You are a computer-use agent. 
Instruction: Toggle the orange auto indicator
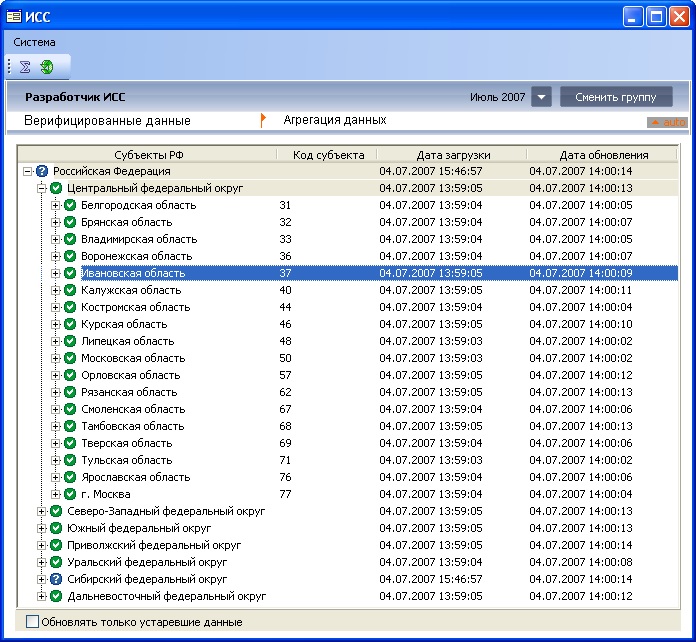[x=668, y=122]
